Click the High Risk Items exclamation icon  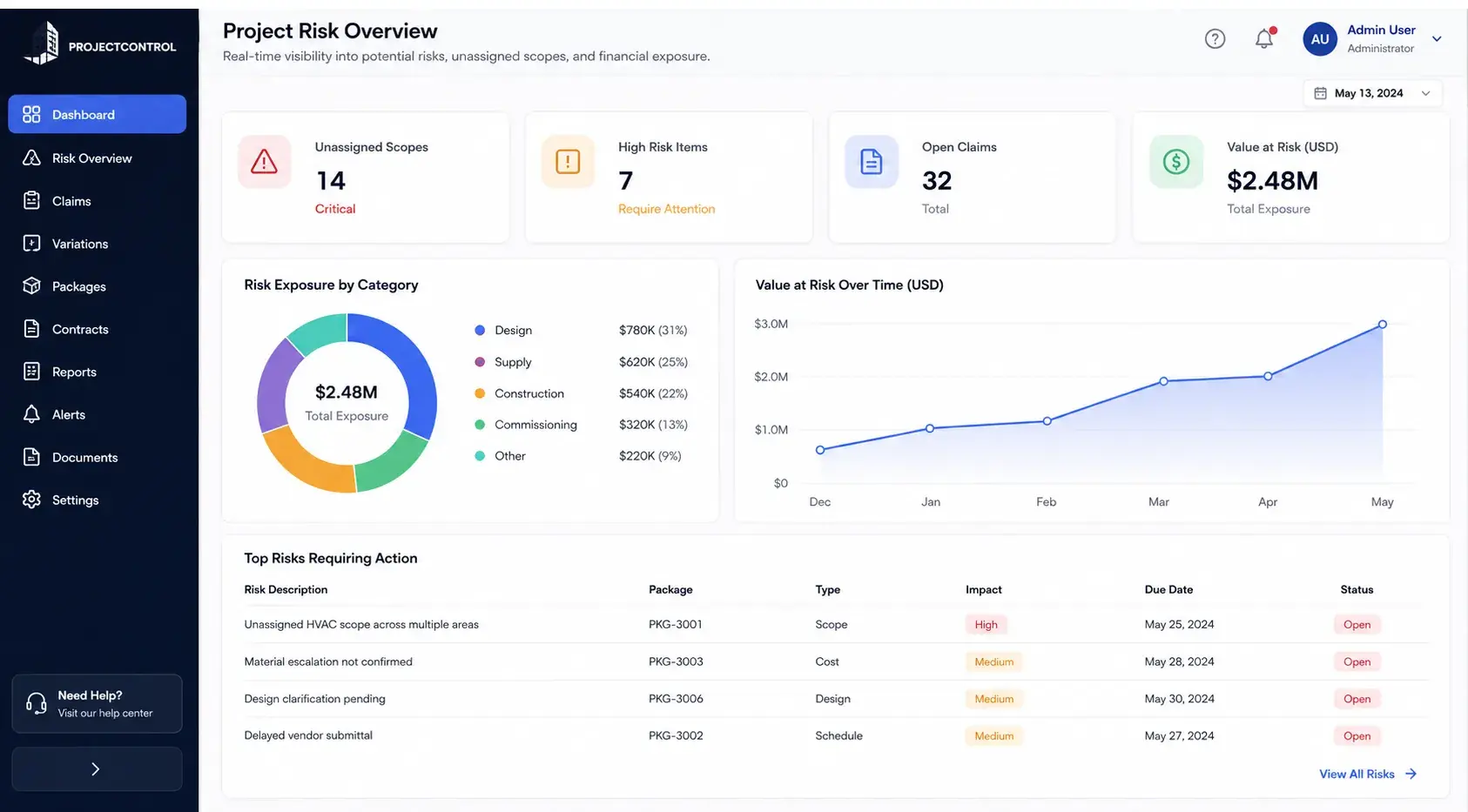[x=568, y=162]
